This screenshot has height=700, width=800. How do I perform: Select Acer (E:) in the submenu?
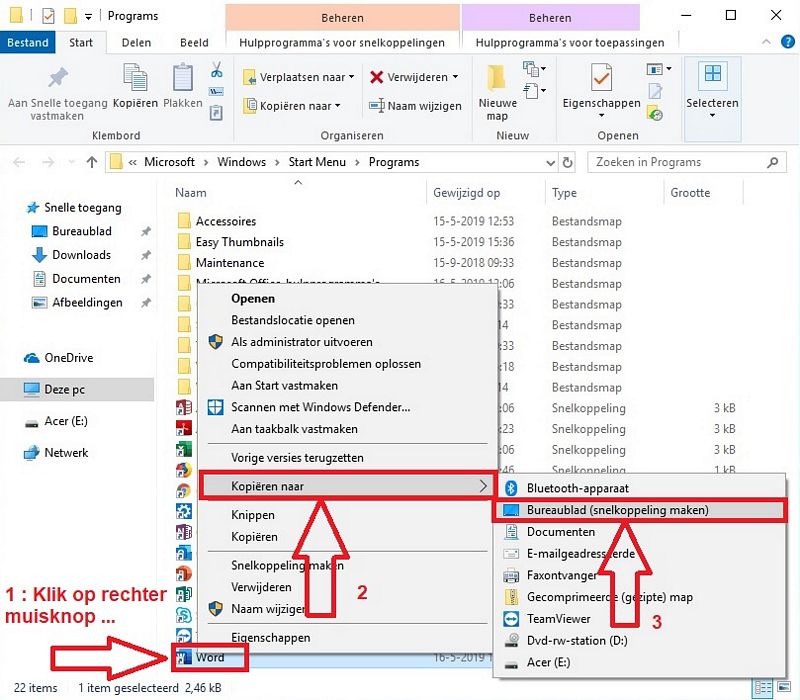[639, 663]
